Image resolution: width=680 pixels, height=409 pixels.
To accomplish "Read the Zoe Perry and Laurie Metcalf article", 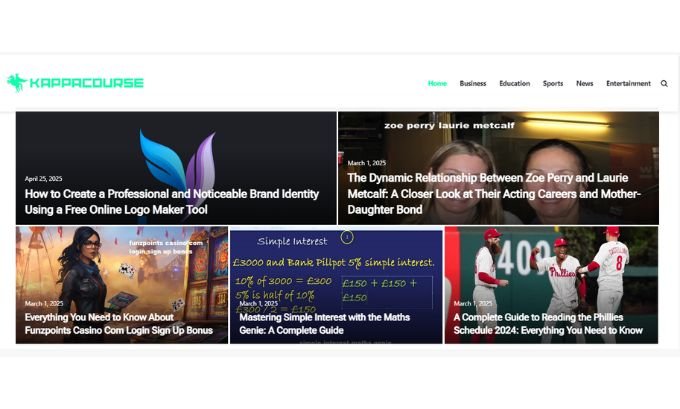I will click(x=494, y=194).
